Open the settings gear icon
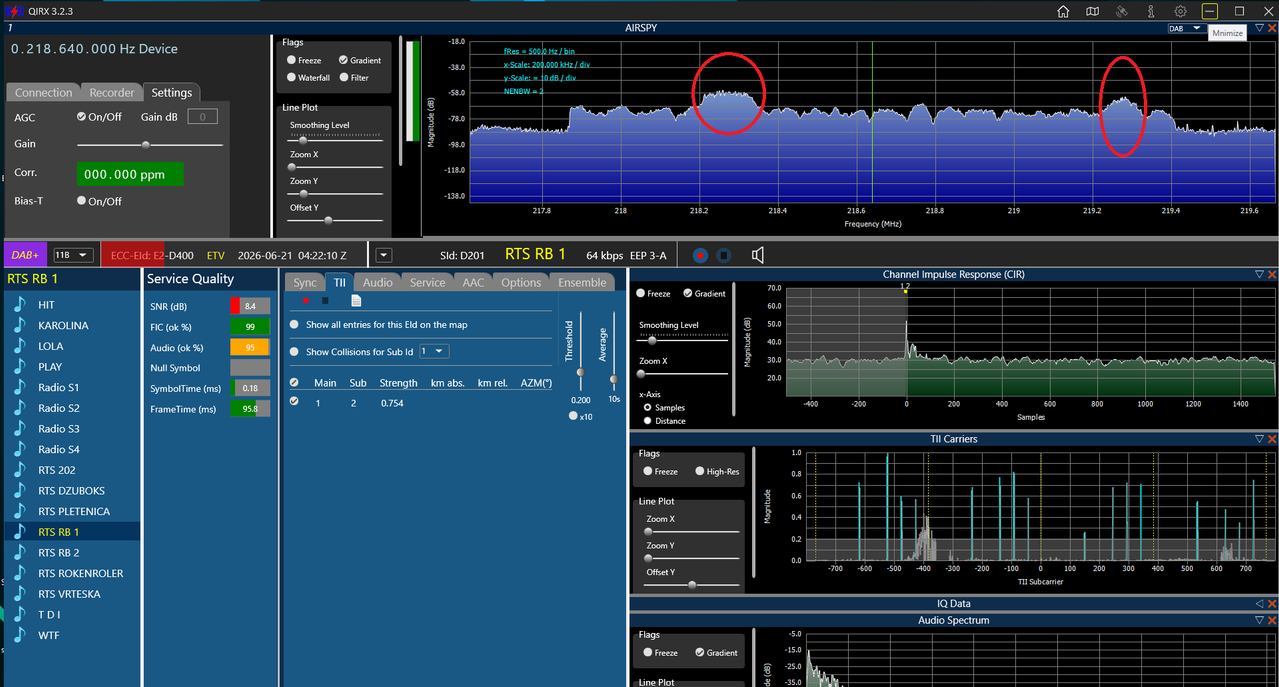The width and height of the screenshot is (1279, 687). (x=1181, y=11)
